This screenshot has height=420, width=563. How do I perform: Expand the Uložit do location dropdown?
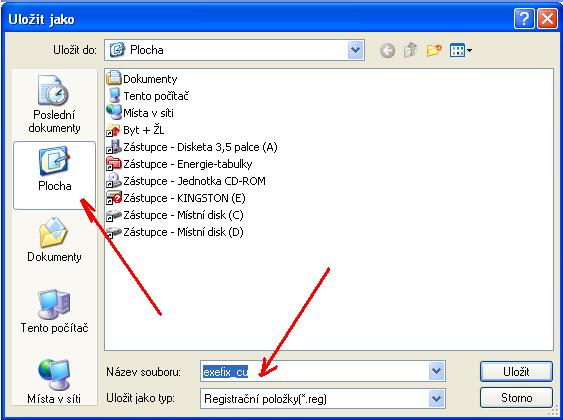click(355, 50)
